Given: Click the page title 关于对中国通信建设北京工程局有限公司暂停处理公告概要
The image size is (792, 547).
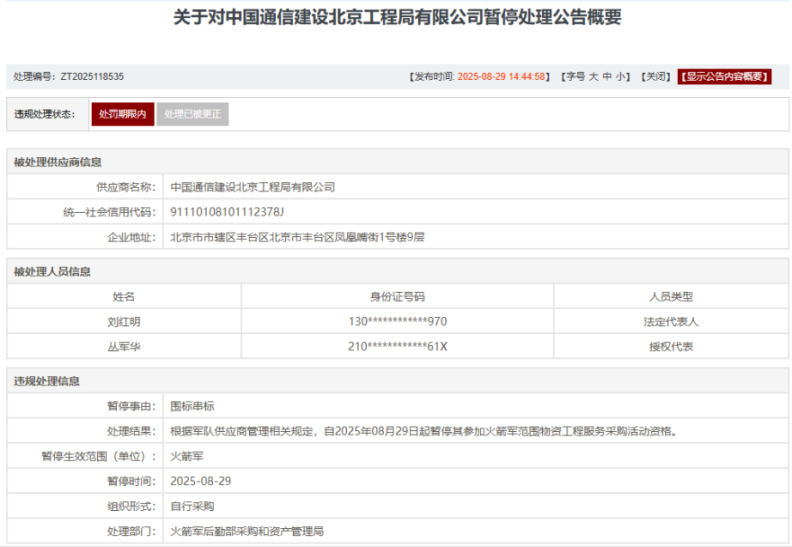Looking at the screenshot, I should (397, 17).
